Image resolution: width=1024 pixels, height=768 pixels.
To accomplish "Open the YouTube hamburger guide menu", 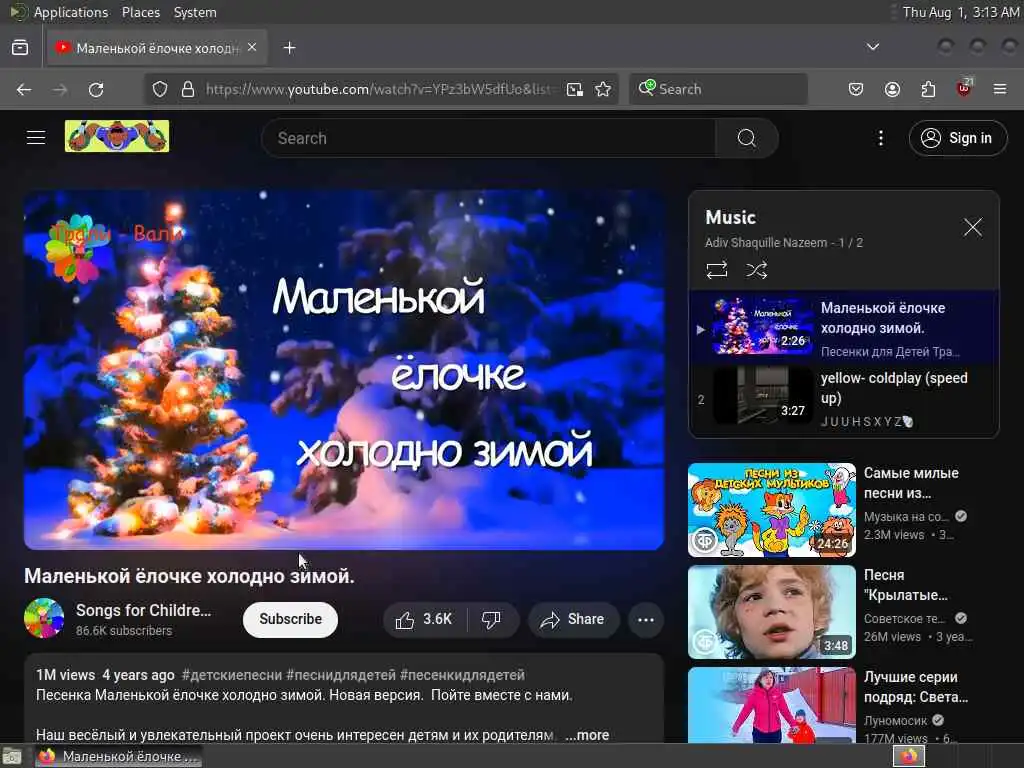I will coord(36,138).
